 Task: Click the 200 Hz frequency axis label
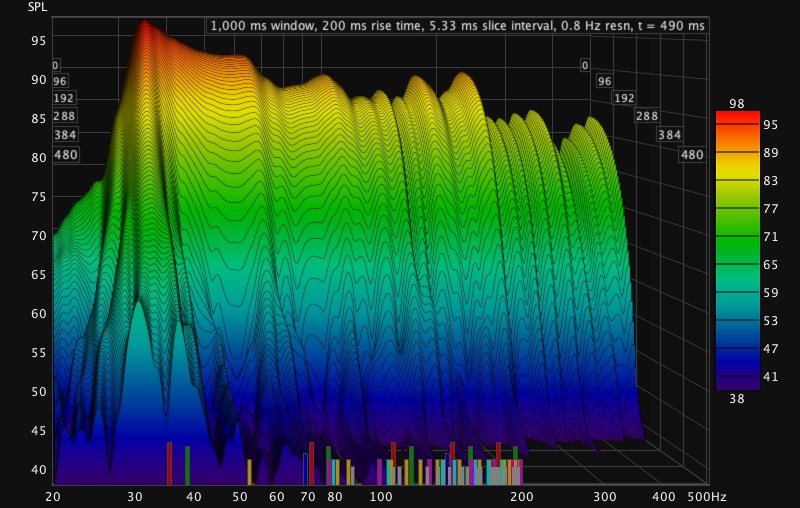521,496
